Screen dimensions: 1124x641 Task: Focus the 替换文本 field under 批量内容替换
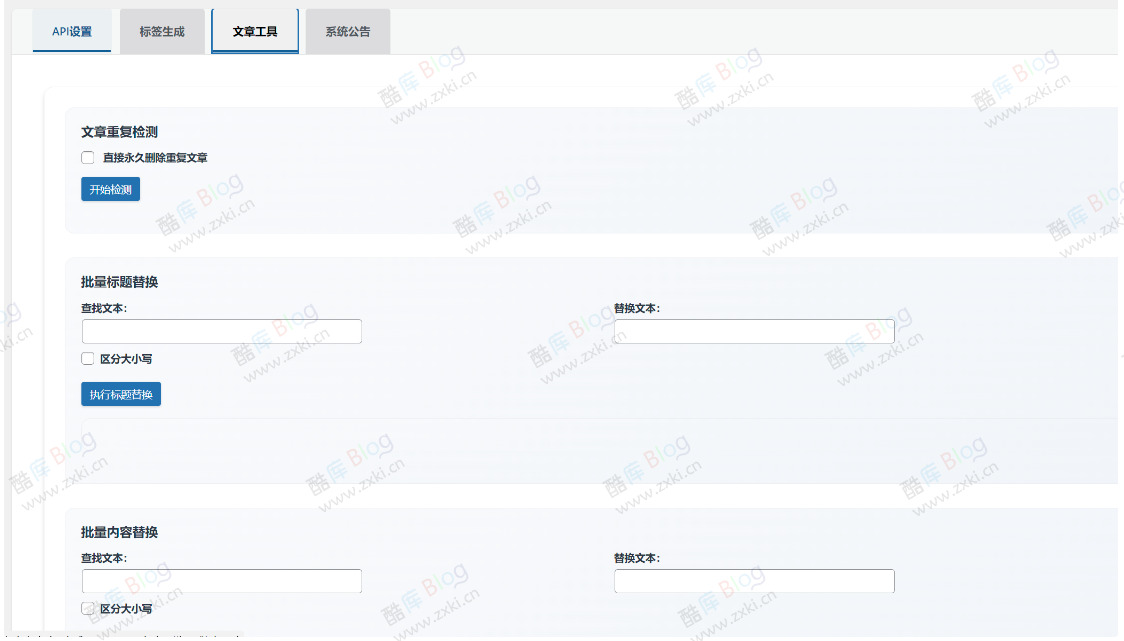coord(753,580)
